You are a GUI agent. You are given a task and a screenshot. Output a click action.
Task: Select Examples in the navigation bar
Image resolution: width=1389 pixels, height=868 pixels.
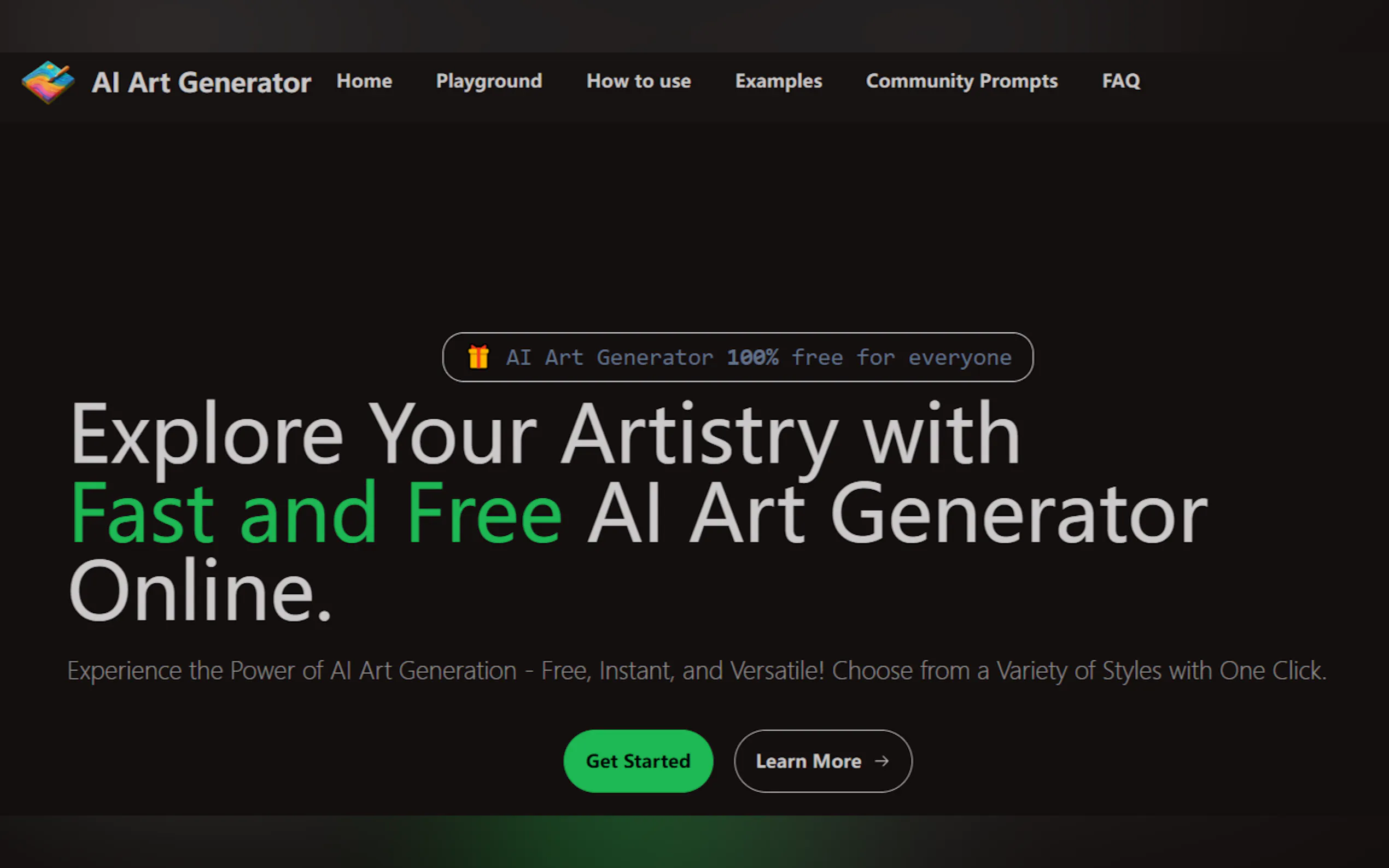coord(779,81)
